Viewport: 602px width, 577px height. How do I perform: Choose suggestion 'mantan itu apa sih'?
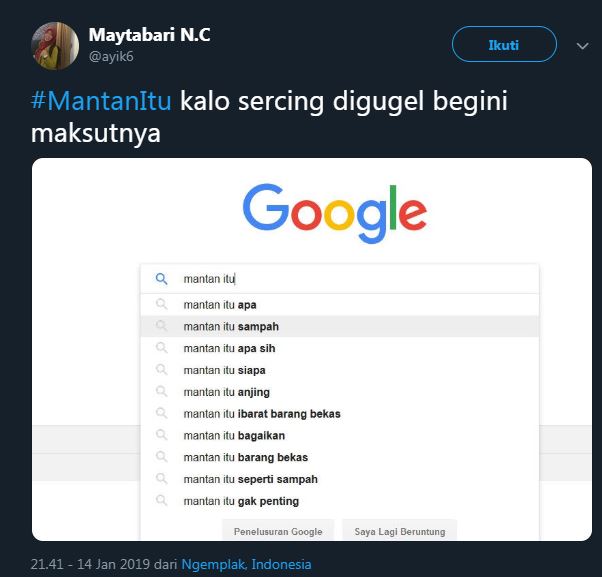point(229,348)
